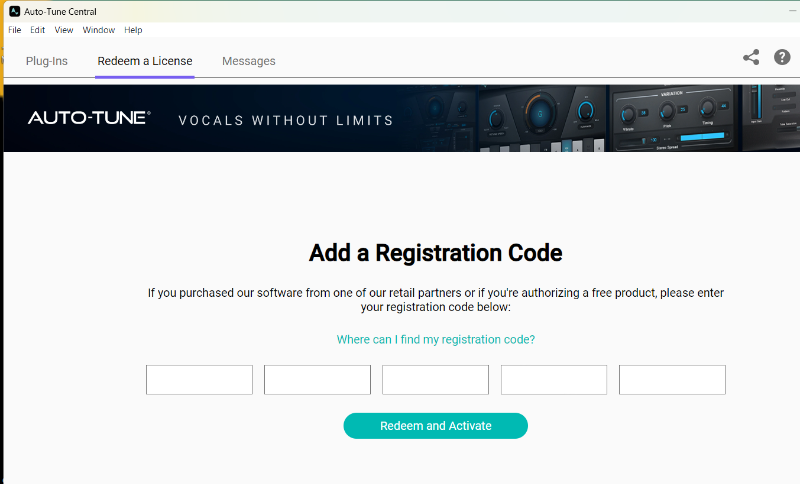The width and height of the screenshot is (800, 484).
Task: Select the Redeem a License tab
Action: point(145,61)
